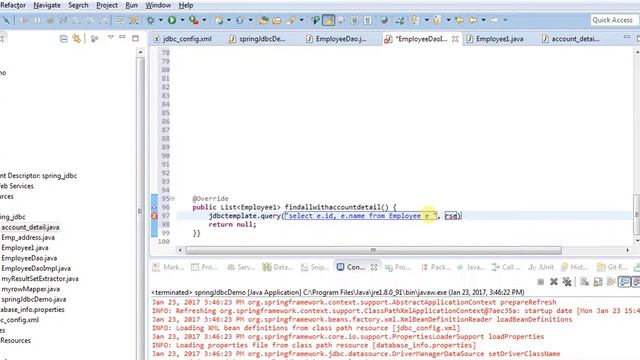The width and height of the screenshot is (640, 360).
Task: Open the Window menu
Action: tap(158, 5)
